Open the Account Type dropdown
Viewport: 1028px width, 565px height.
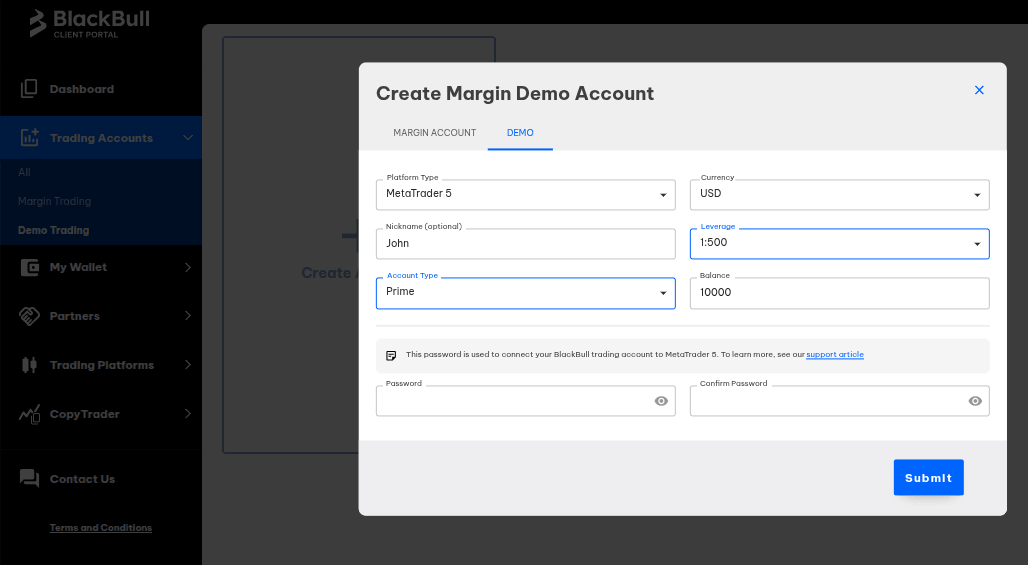pos(526,293)
